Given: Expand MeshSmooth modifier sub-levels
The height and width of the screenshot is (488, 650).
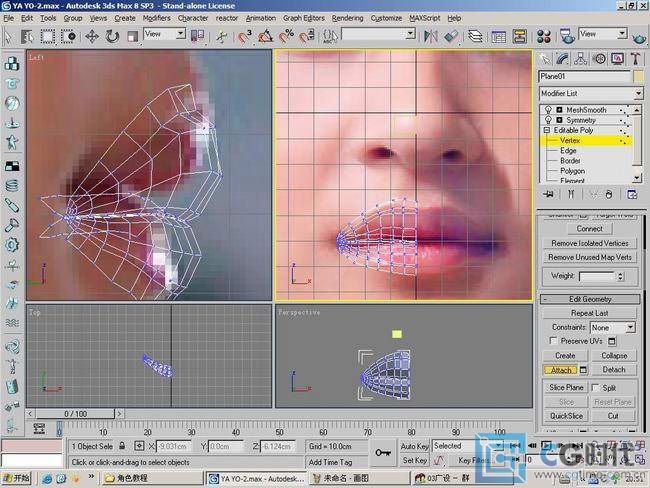Looking at the screenshot, I should [x=559, y=110].
